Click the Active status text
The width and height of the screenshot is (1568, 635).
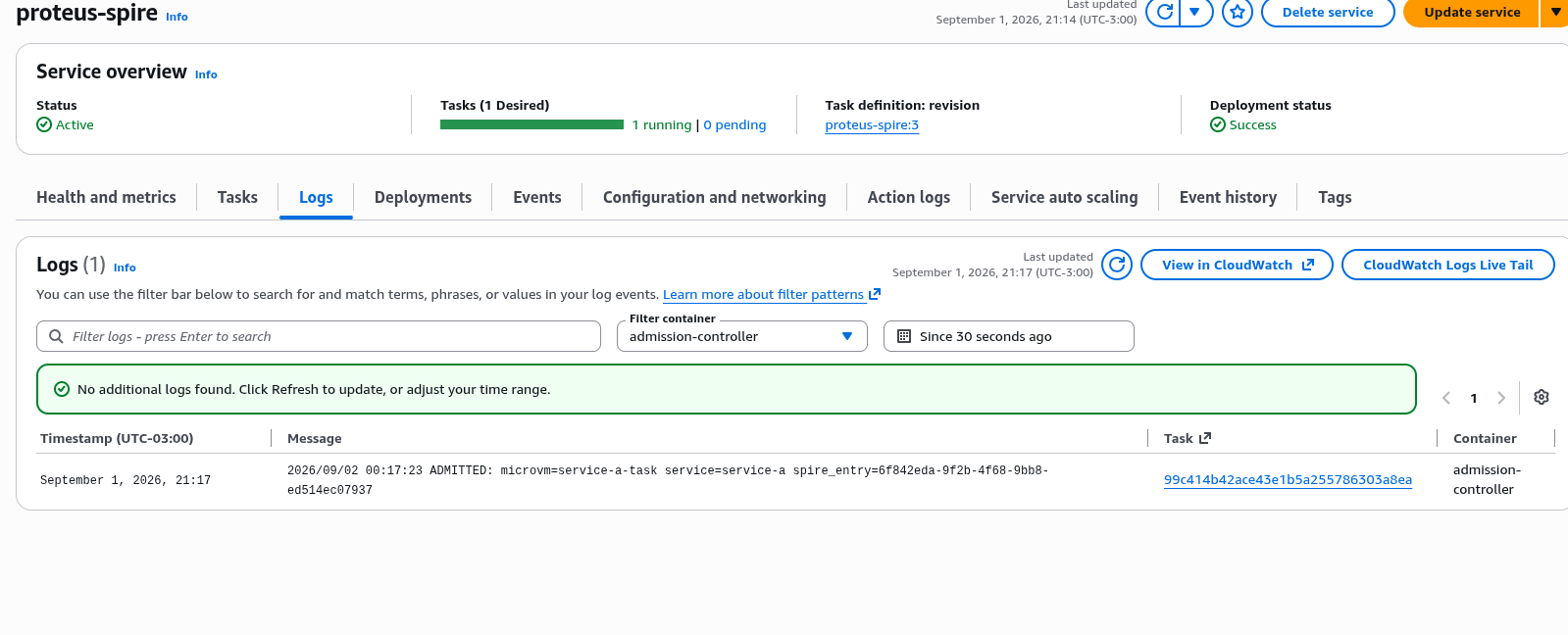pyautogui.click(x=75, y=125)
